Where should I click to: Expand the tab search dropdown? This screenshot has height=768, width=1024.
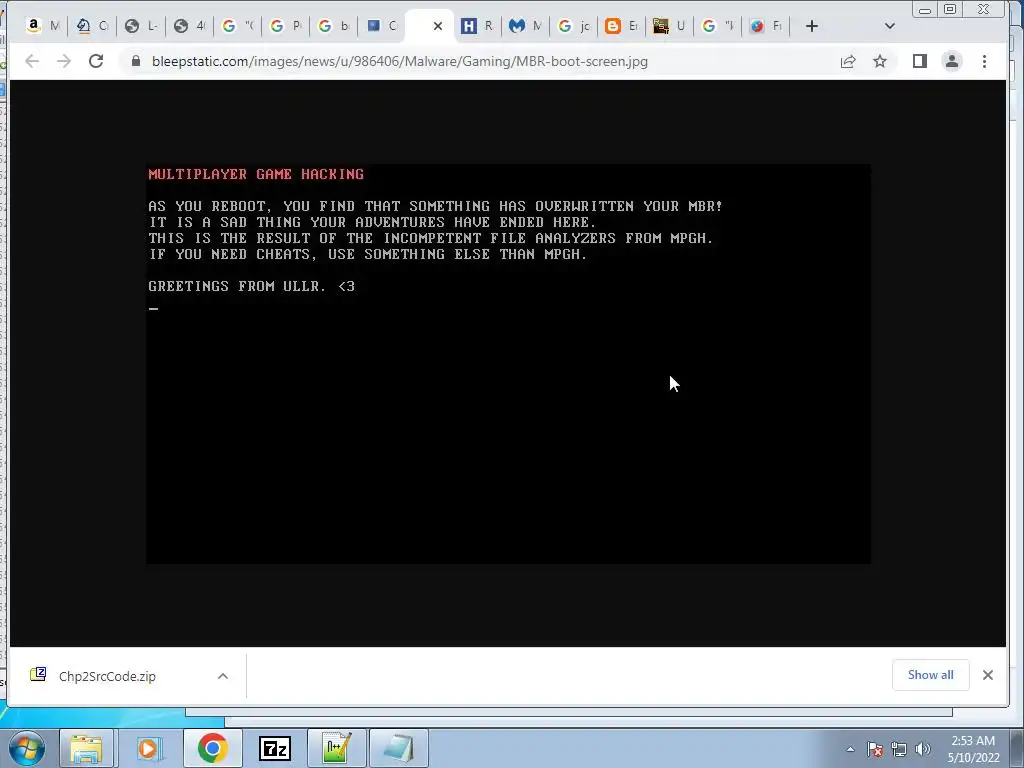(x=889, y=26)
